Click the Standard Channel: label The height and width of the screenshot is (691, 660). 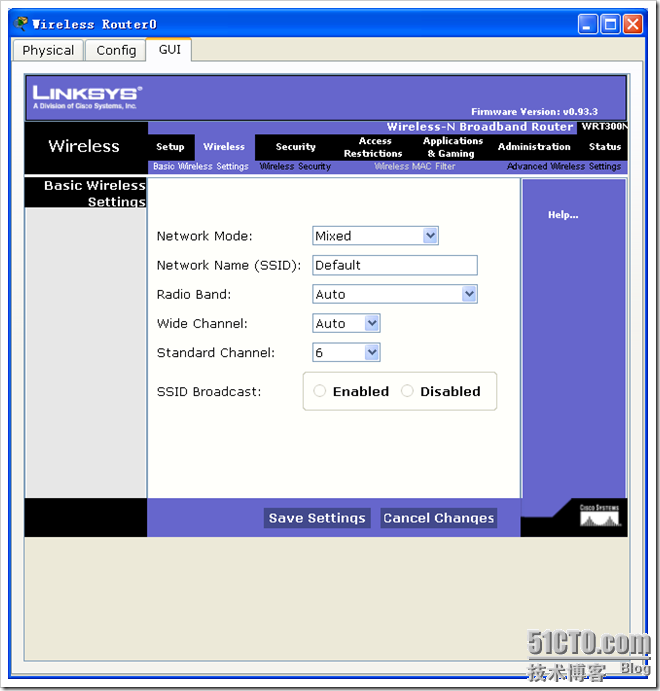[215, 353]
